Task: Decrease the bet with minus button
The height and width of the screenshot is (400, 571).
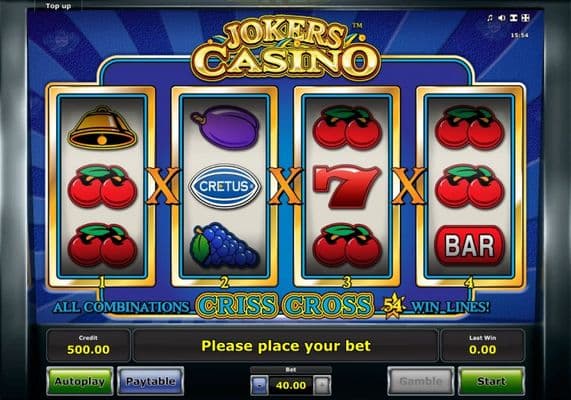Action: click(259, 385)
